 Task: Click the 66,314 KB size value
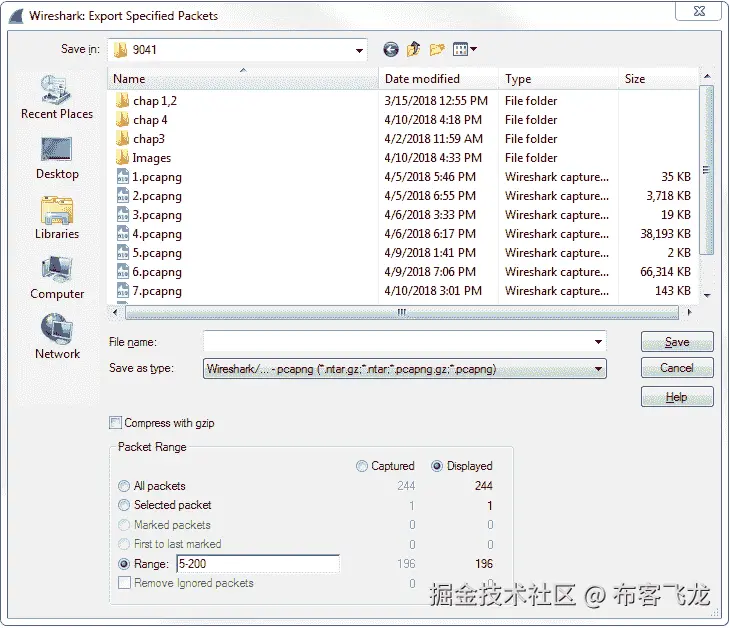pos(665,272)
